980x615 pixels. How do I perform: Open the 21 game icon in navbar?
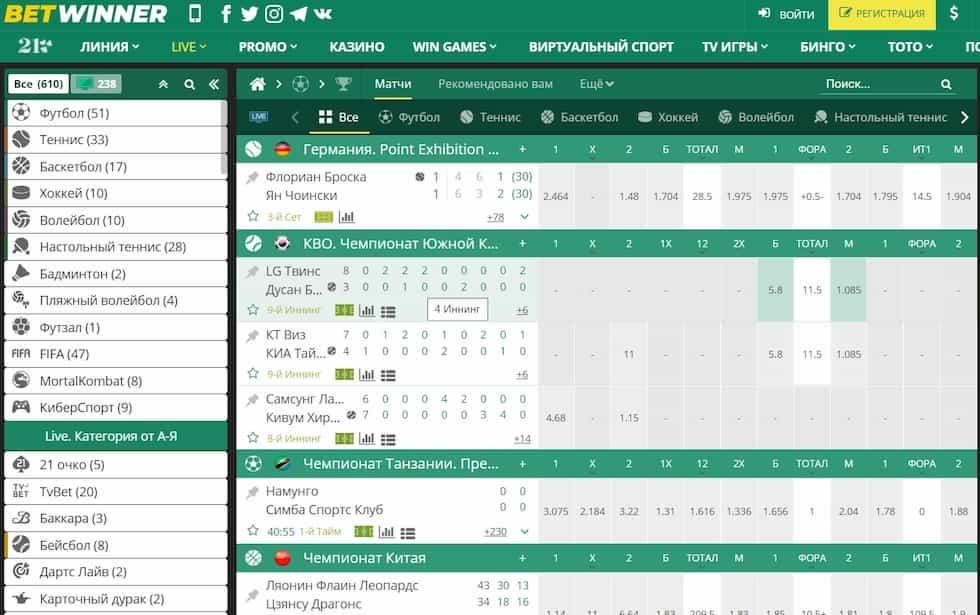(x=34, y=46)
